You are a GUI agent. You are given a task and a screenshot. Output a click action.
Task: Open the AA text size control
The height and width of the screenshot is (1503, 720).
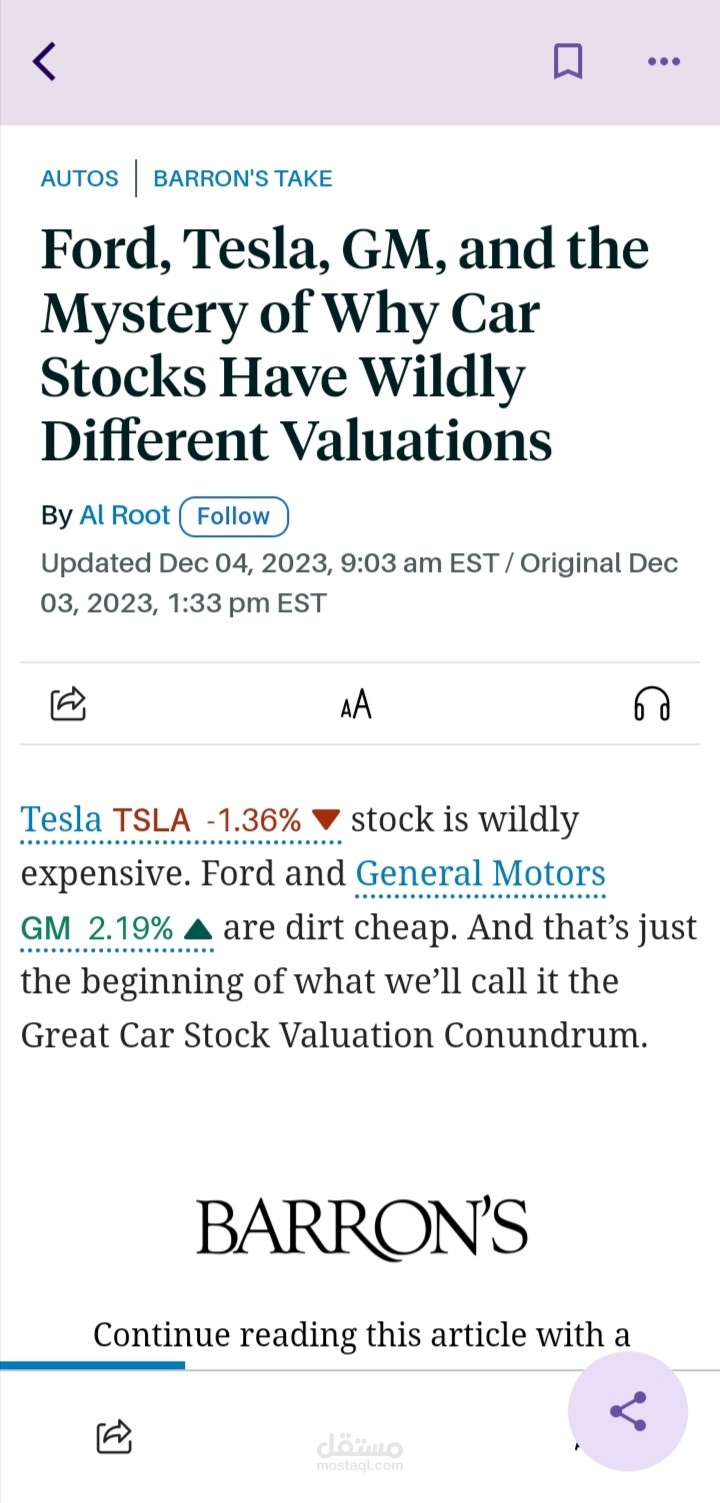coord(356,705)
